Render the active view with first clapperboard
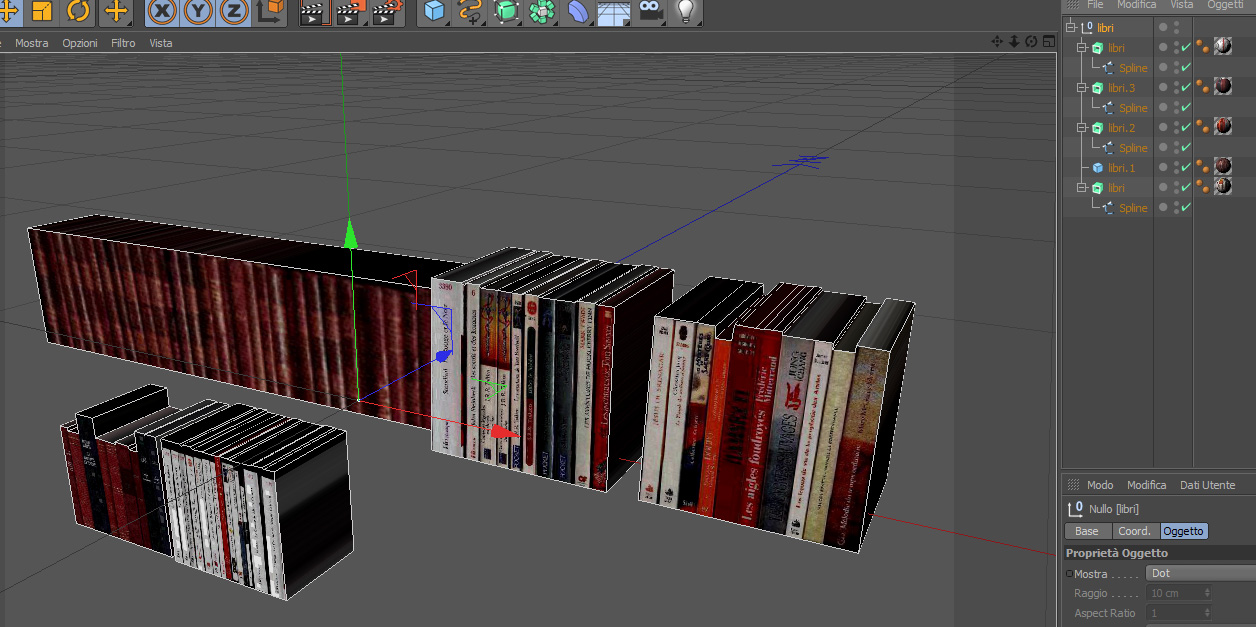Image resolution: width=1256 pixels, height=627 pixels. (x=314, y=12)
